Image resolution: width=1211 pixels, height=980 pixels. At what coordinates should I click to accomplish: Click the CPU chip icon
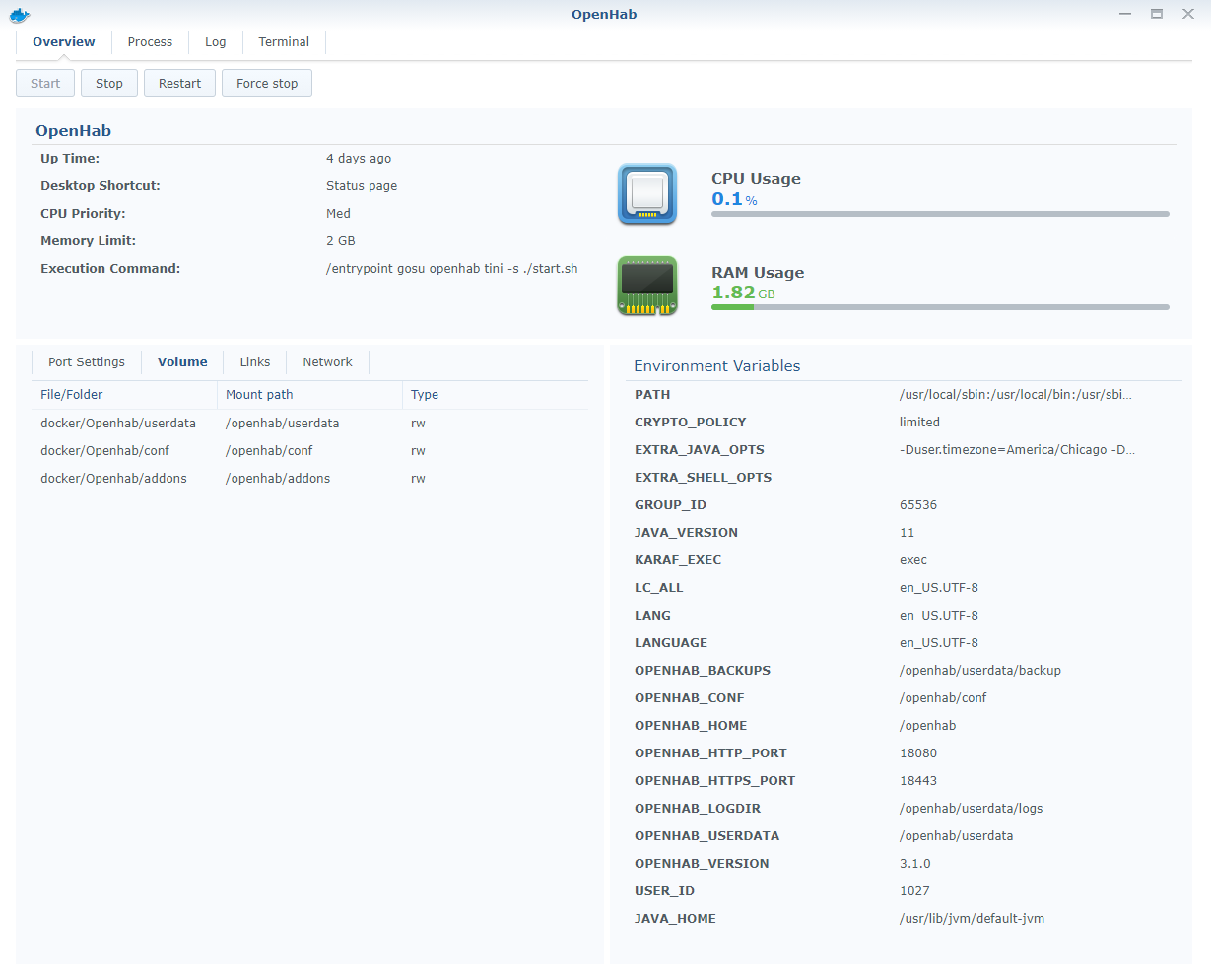[647, 194]
